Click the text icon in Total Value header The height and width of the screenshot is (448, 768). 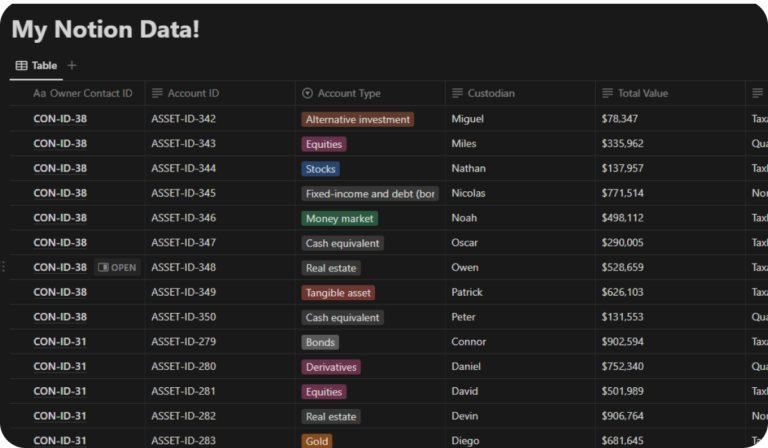[607, 94]
